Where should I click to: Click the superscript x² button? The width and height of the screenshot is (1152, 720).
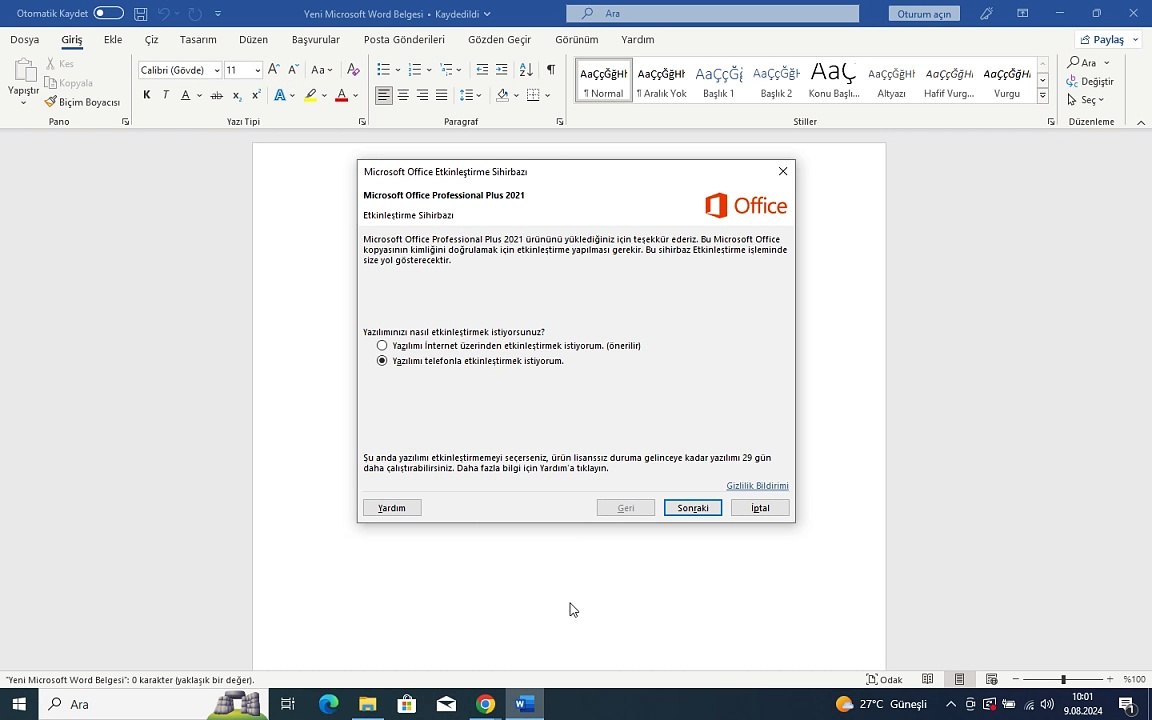(x=256, y=95)
